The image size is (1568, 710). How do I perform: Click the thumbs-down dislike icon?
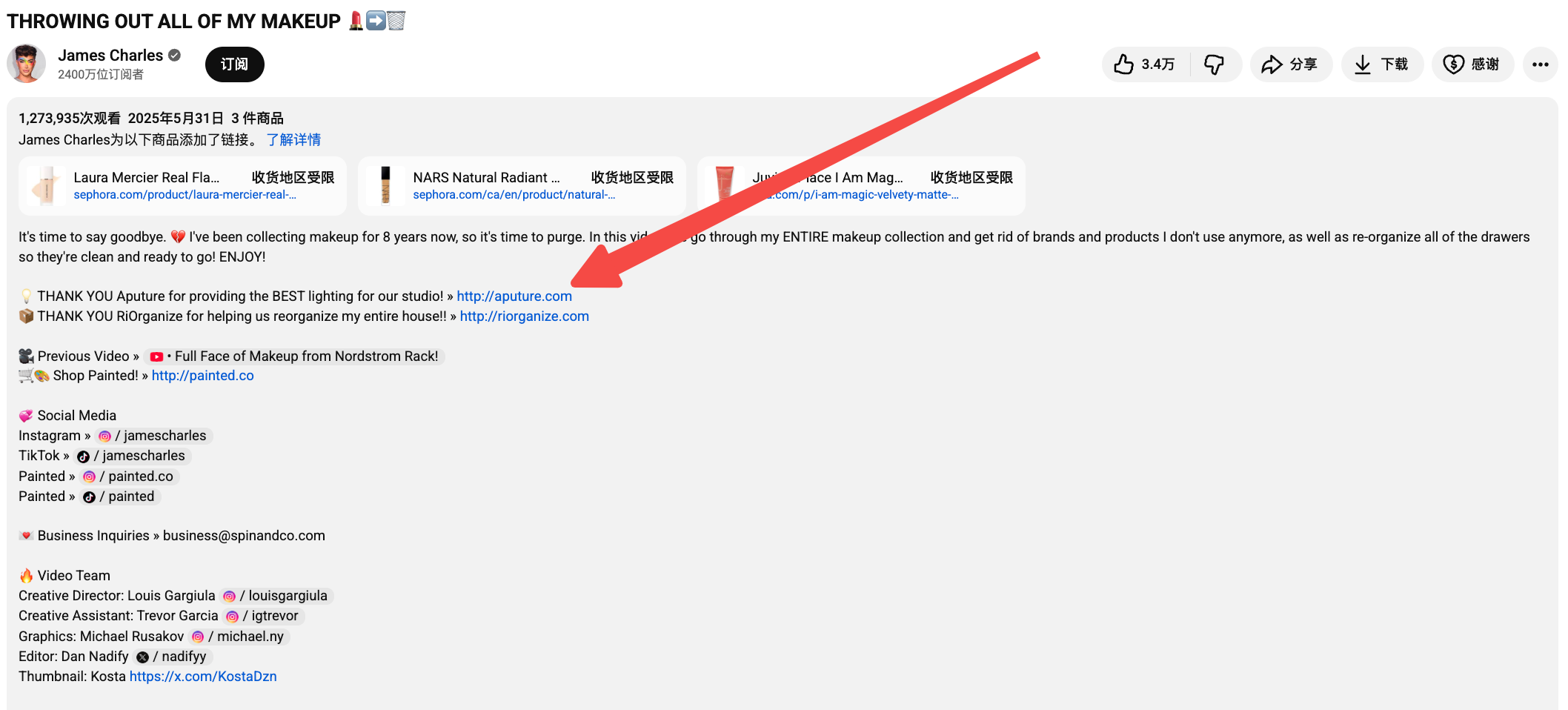click(1214, 64)
